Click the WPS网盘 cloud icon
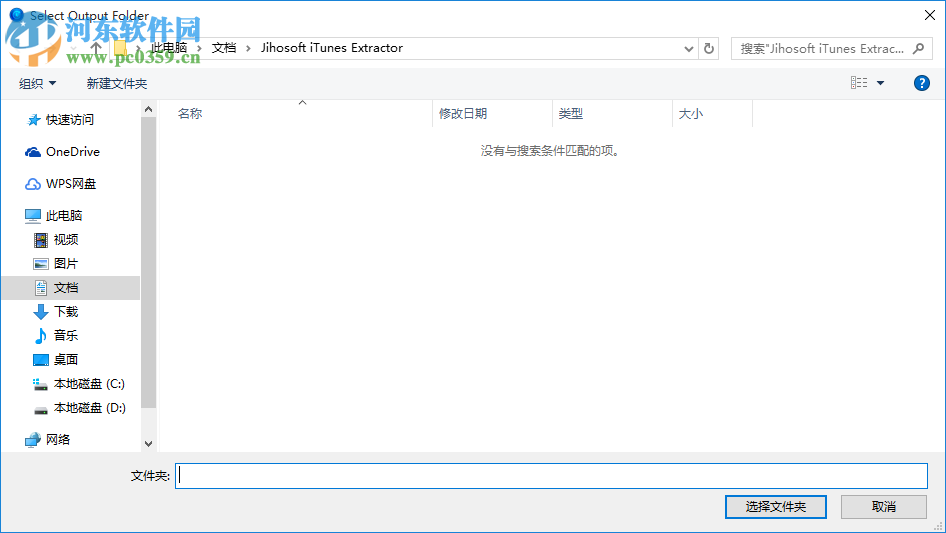946x533 pixels. pos(33,184)
